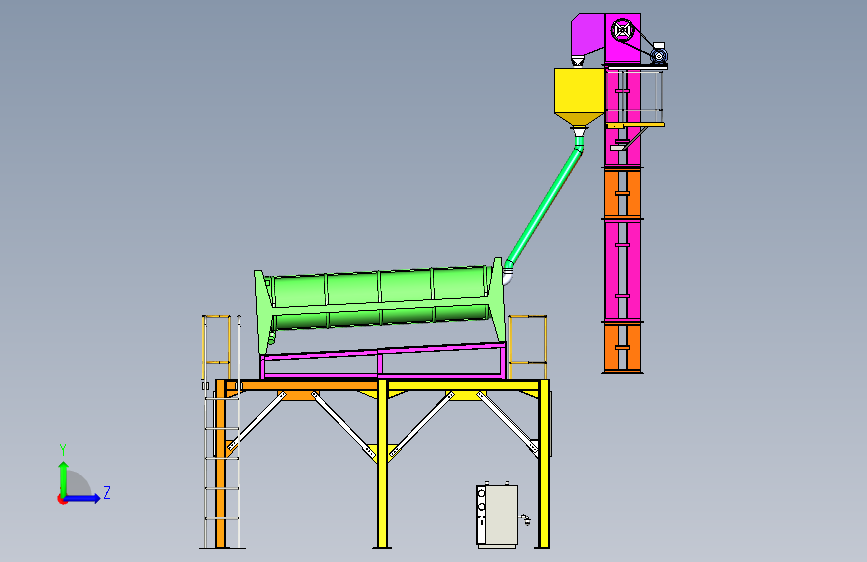The width and height of the screenshot is (867, 562).
Task: Select the green inclined chute pipe
Action: click(546, 205)
